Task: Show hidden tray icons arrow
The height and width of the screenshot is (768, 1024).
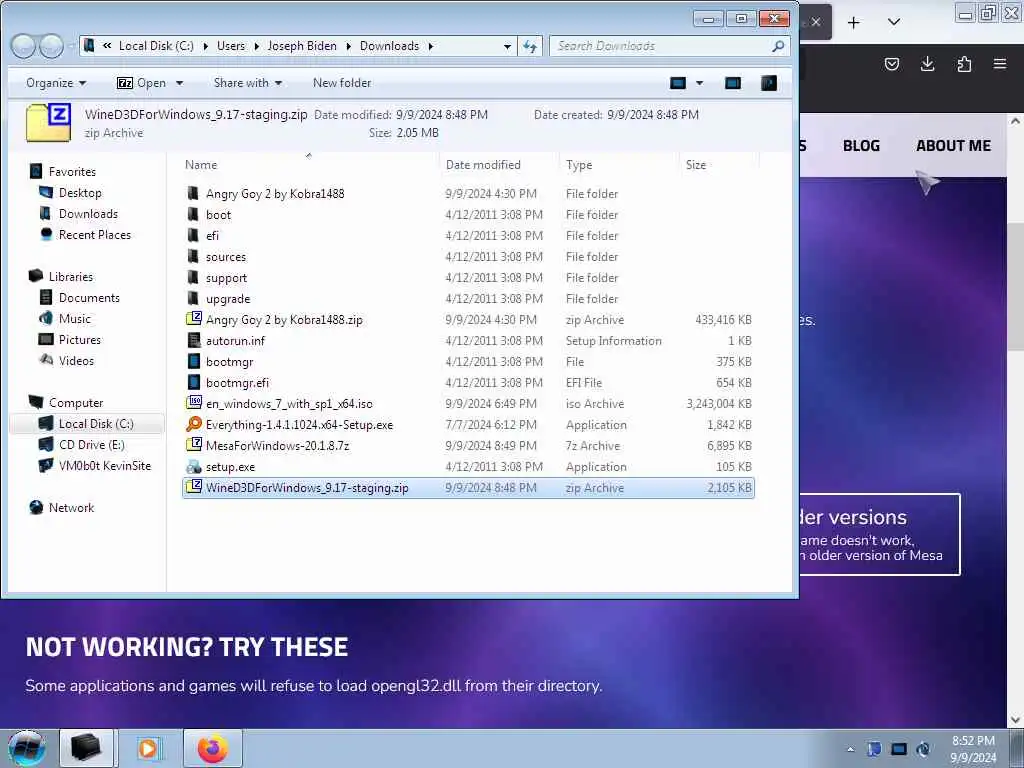Action: tap(850, 749)
